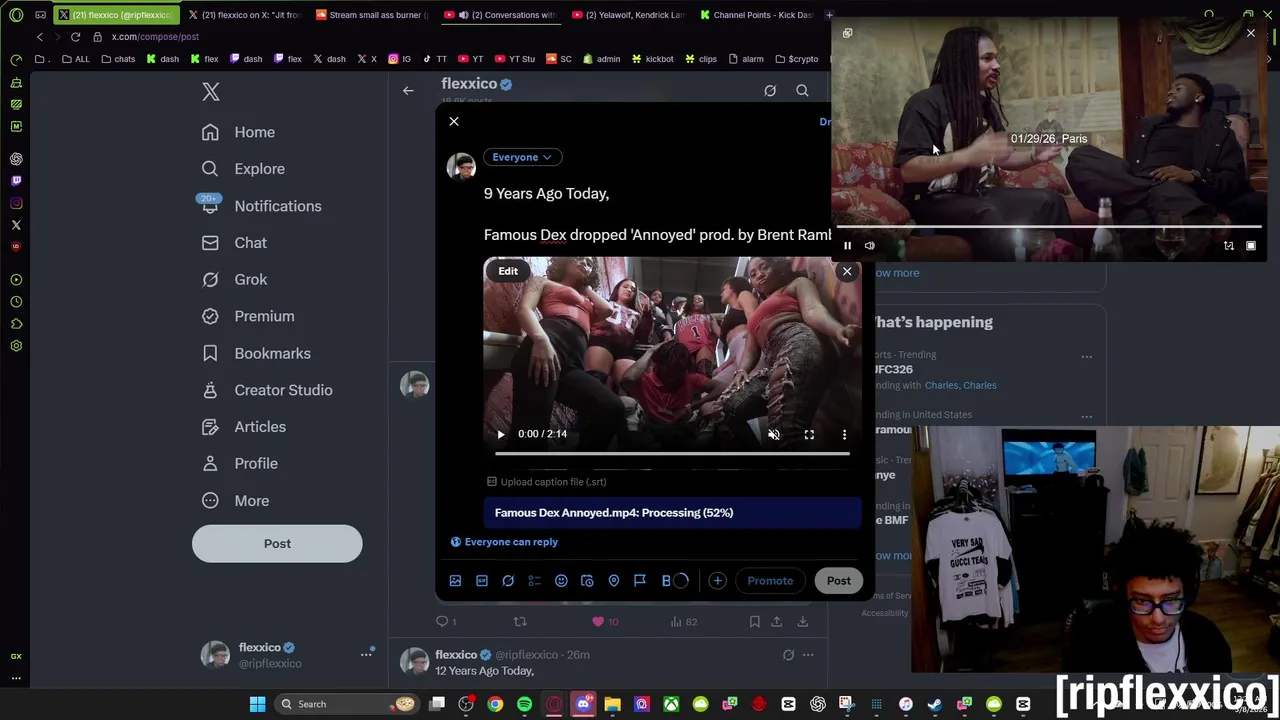Bookmark the post under the composer

[x=755, y=622]
